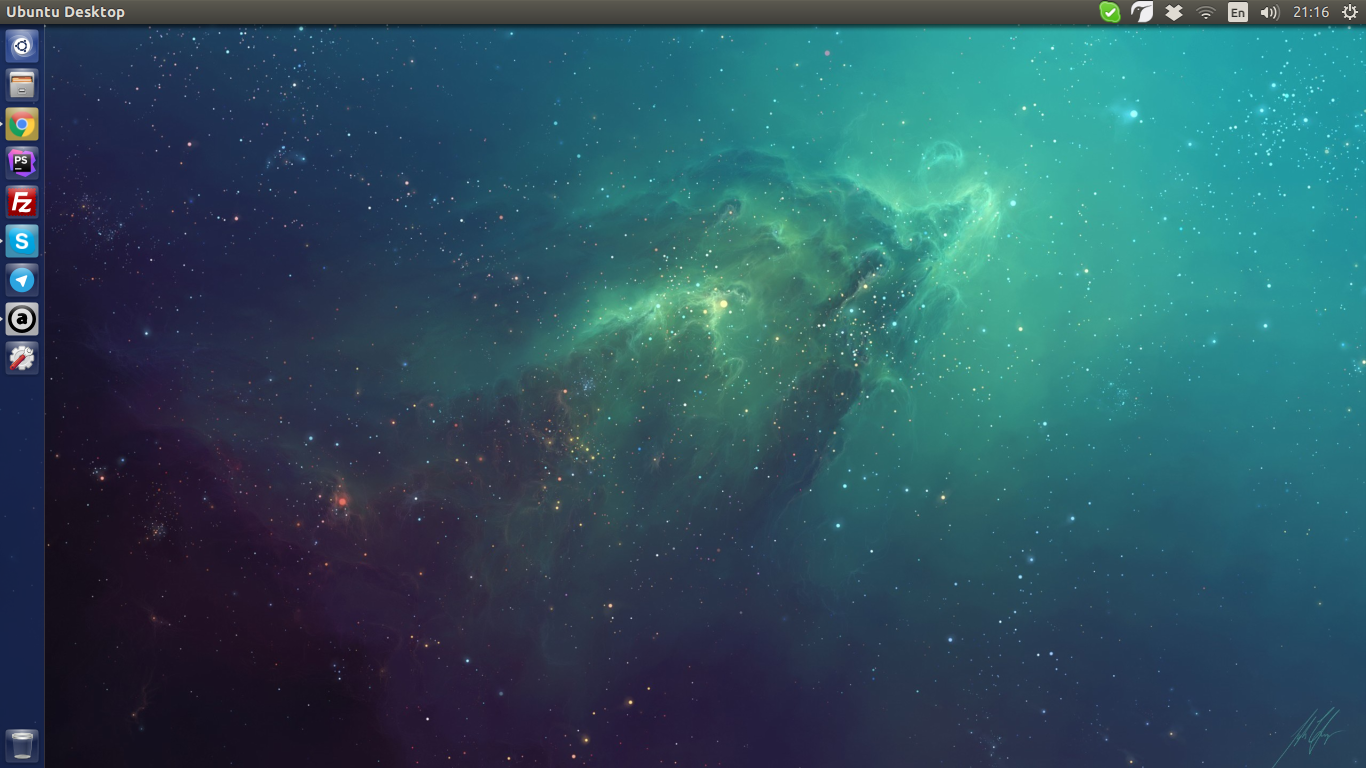Open the Files manager from launcher
Screen dimensions: 1366x768
point(22,85)
